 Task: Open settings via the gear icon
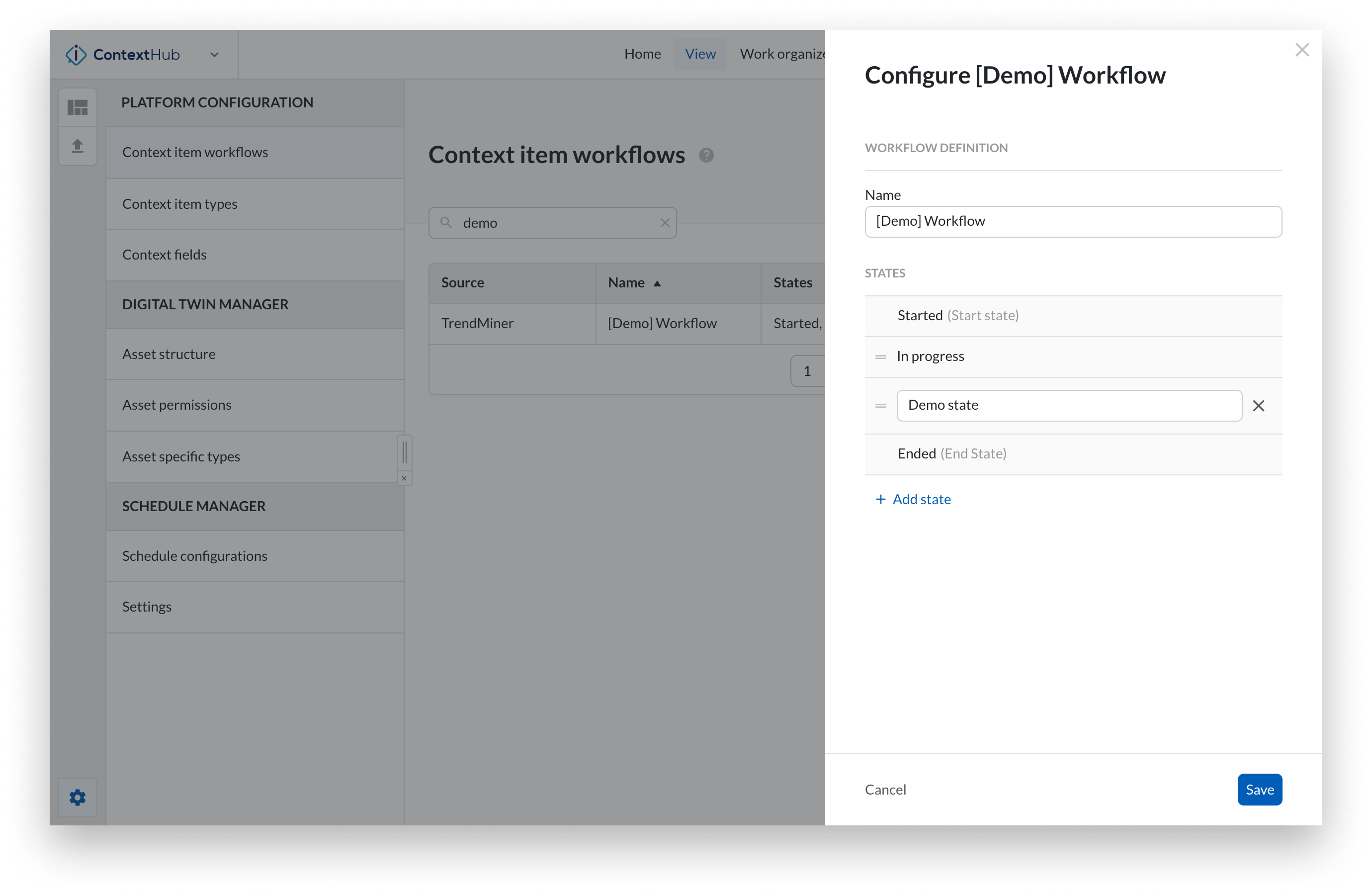[x=77, y=798]
